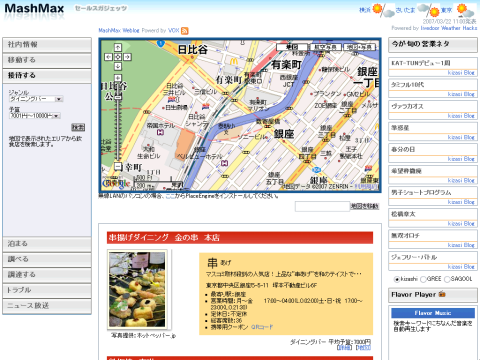The width and height of the screenshot is (480, 360).
Task: Expand the トラブル sidebar section
Action: coord(47,290)
